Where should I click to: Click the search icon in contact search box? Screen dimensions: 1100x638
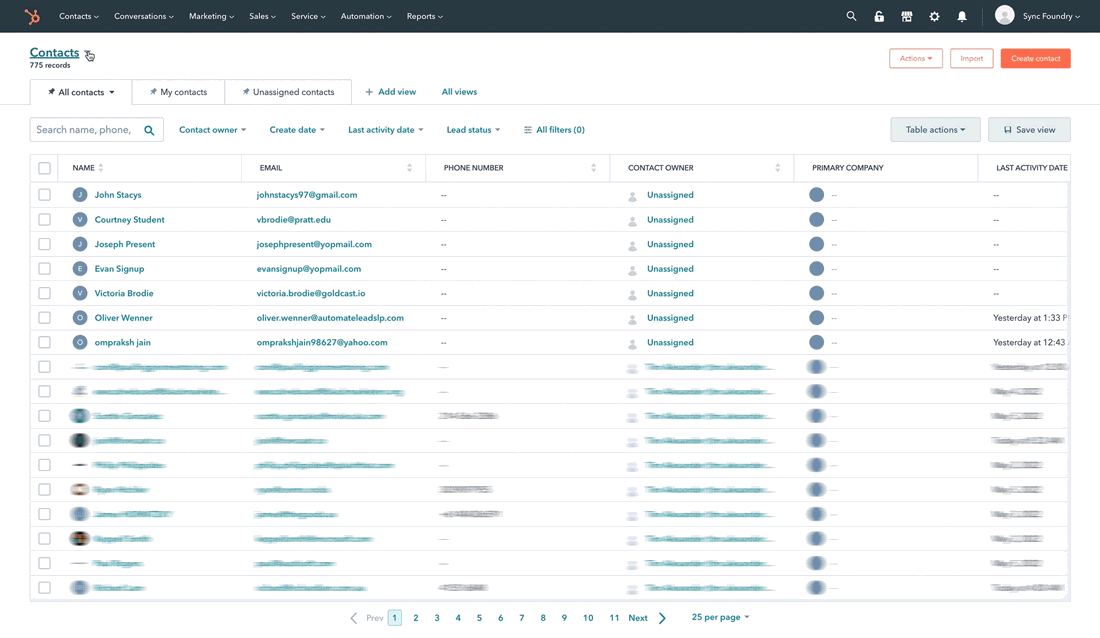point(149,130)
